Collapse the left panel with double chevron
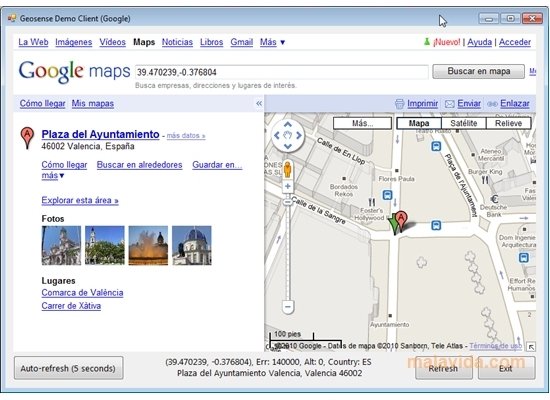This screenshot has height=400, width=550. point(259,104)
